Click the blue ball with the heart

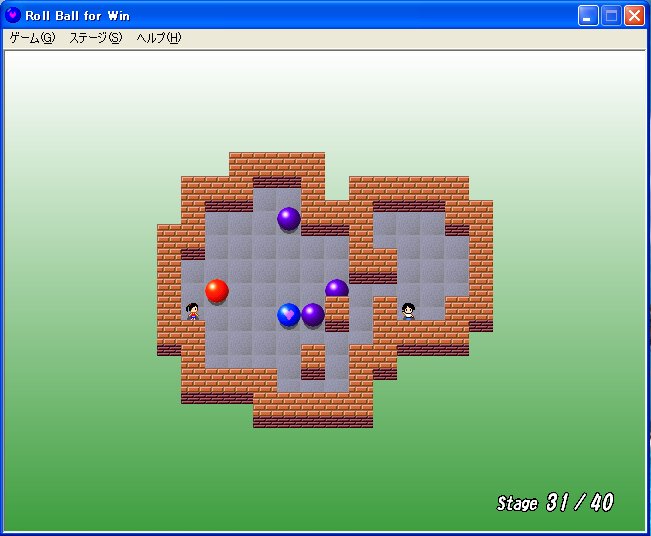(x=289, y=315)
